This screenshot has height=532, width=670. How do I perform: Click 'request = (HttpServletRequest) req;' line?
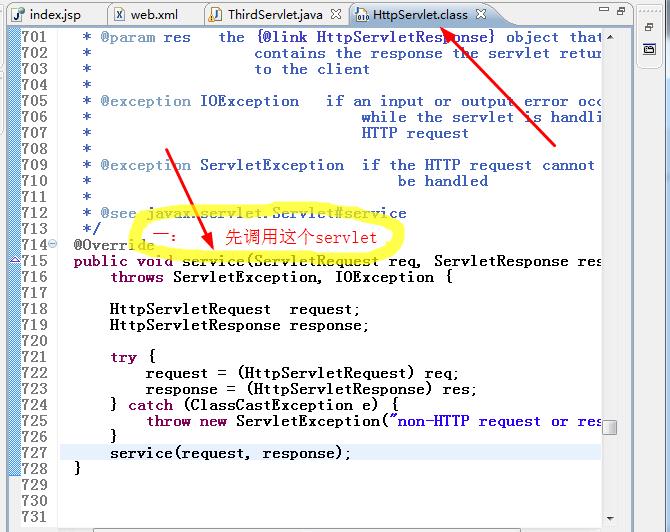click(302, 373)
